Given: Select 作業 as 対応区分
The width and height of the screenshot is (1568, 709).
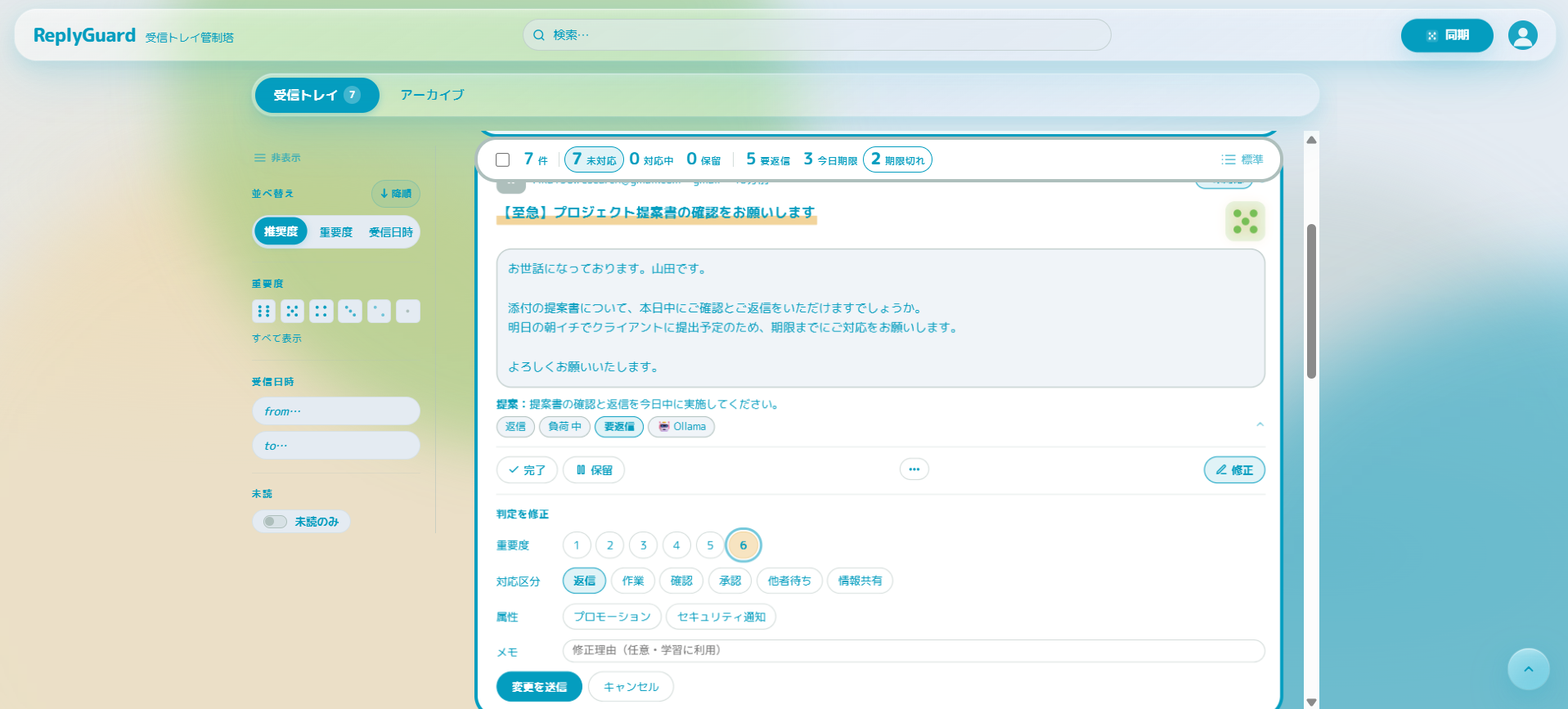Looking at the screenshot, I should click(x=633, y=581).
